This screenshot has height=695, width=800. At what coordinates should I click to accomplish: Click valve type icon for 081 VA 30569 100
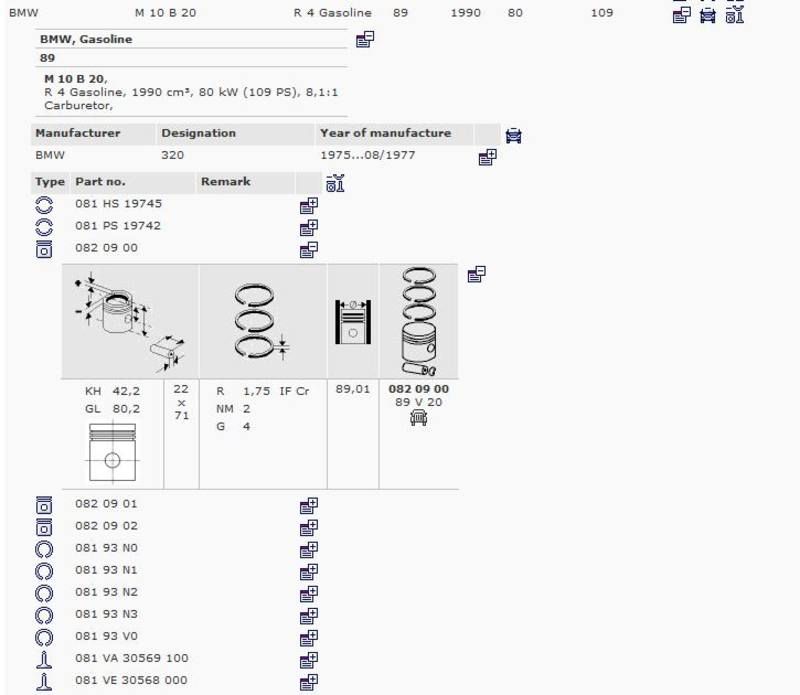(x=44, y=660)
